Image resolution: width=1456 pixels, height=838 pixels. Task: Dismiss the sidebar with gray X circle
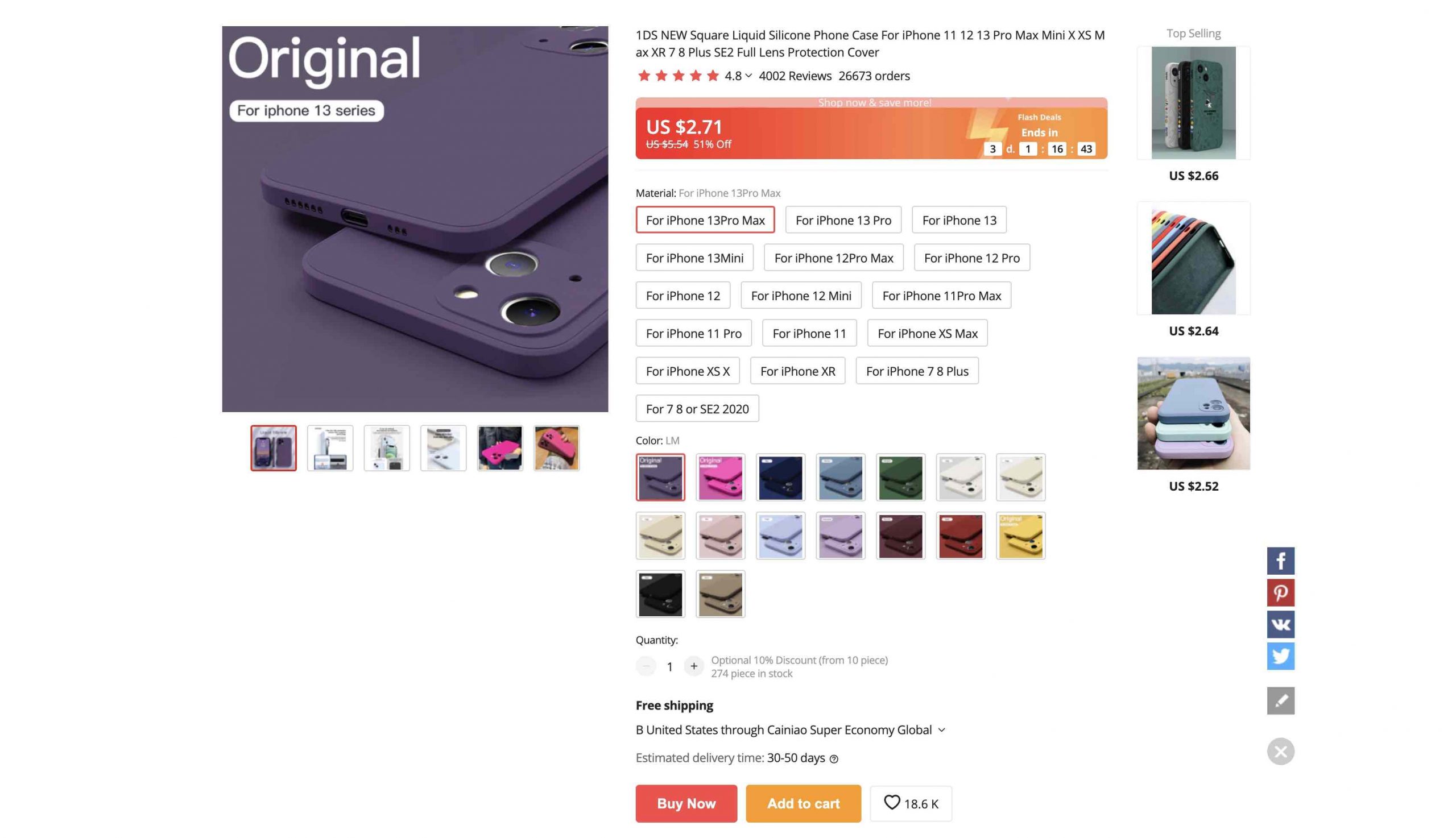click(1280, 751)
